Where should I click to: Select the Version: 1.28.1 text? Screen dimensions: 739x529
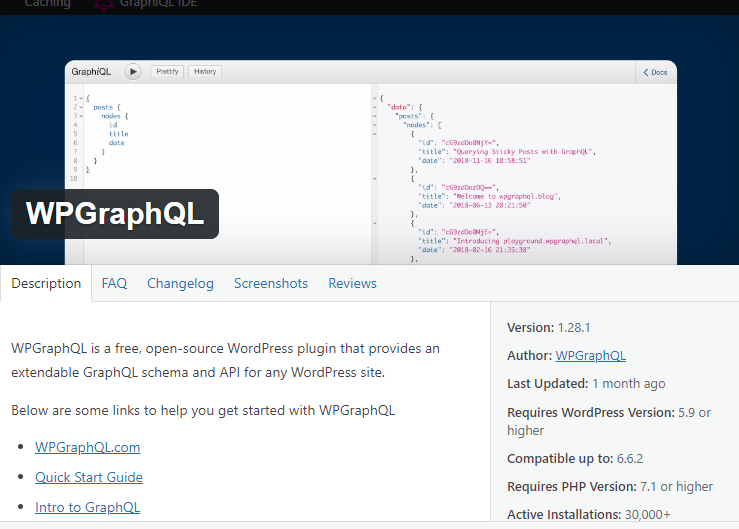coord(549,328)
